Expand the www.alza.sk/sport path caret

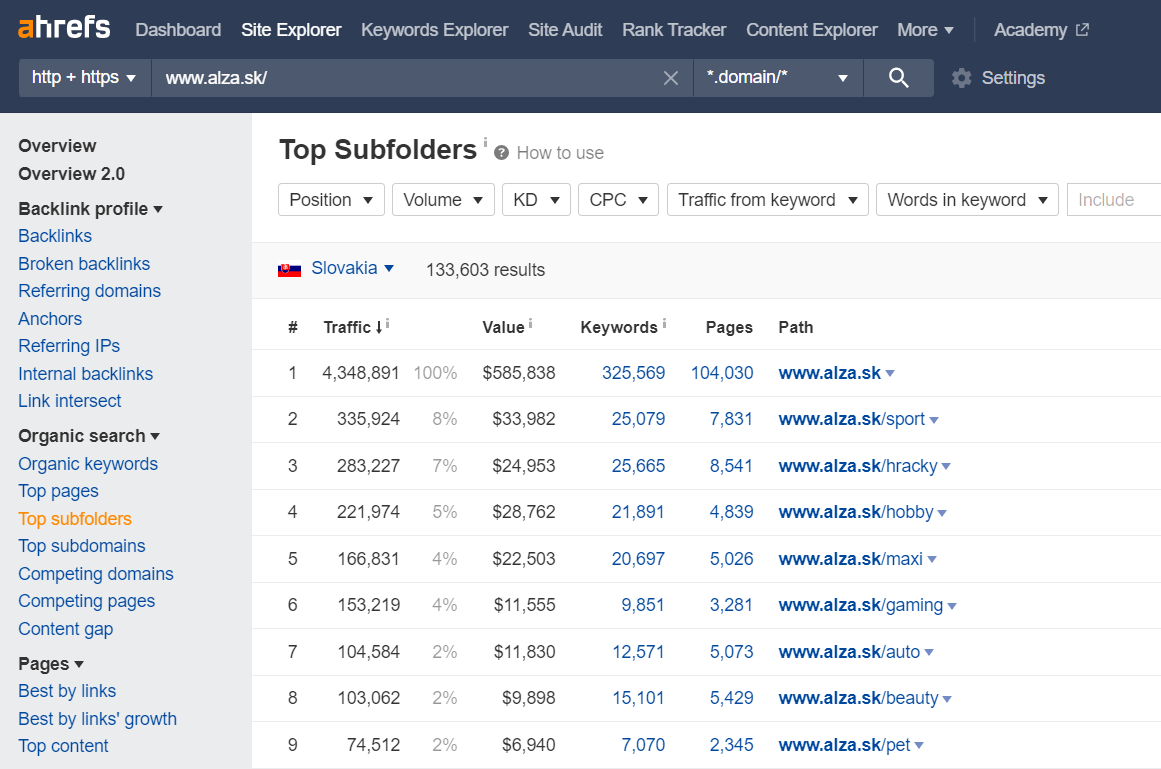tap(934, 420)
